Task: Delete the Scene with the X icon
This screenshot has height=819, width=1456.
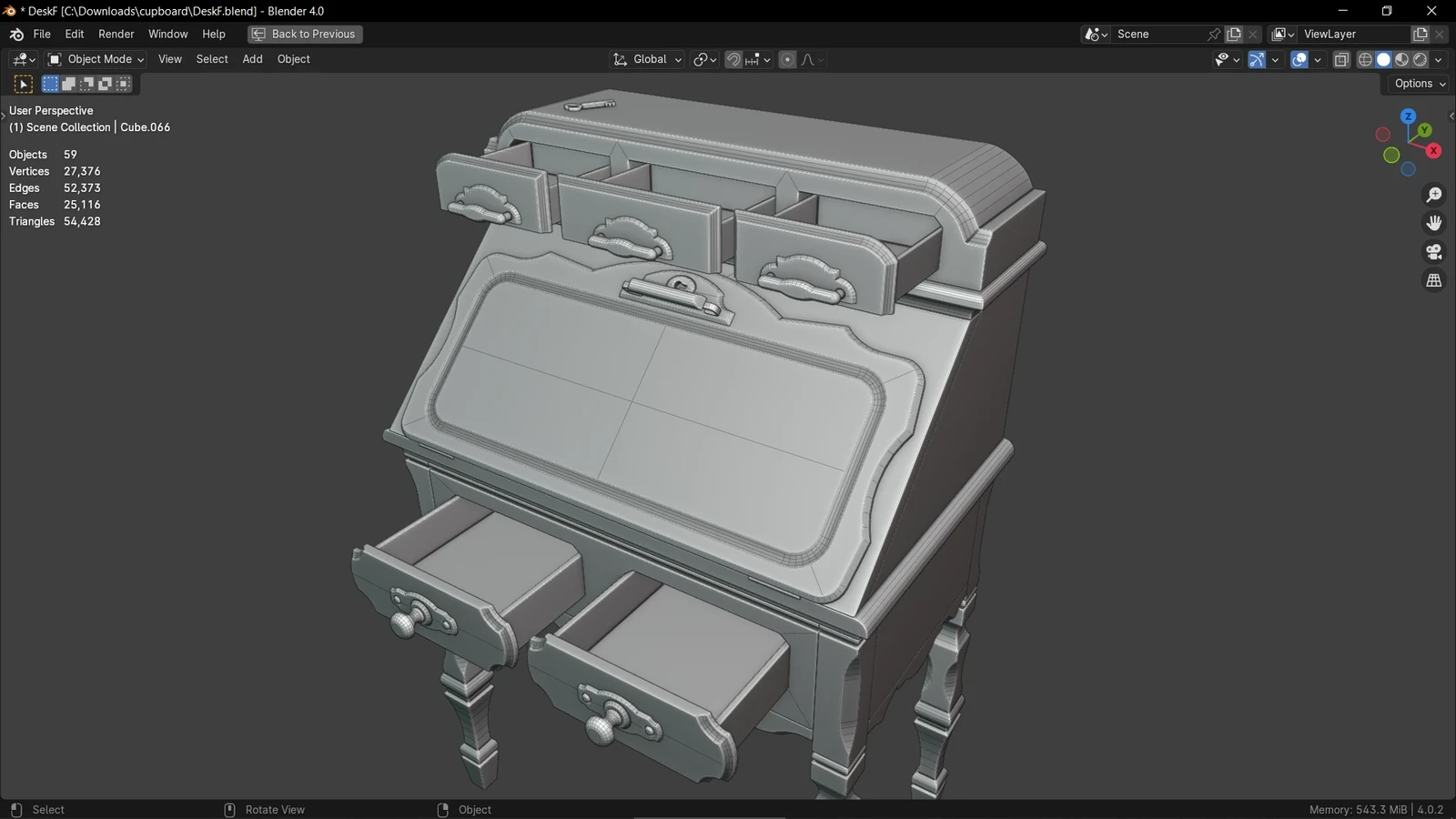Action: [1253, 35]
